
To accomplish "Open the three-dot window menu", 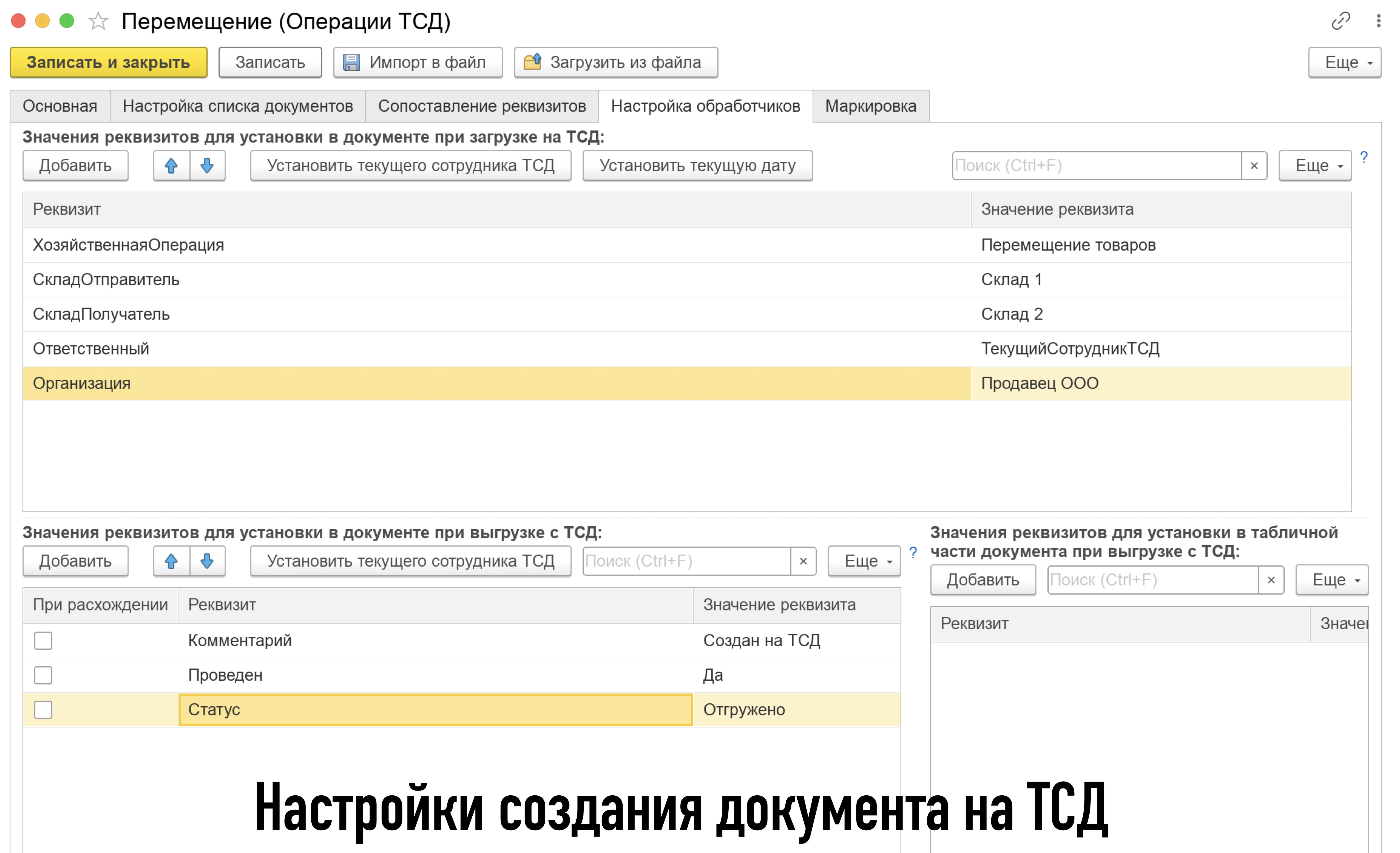I will tap(1378, 21).
